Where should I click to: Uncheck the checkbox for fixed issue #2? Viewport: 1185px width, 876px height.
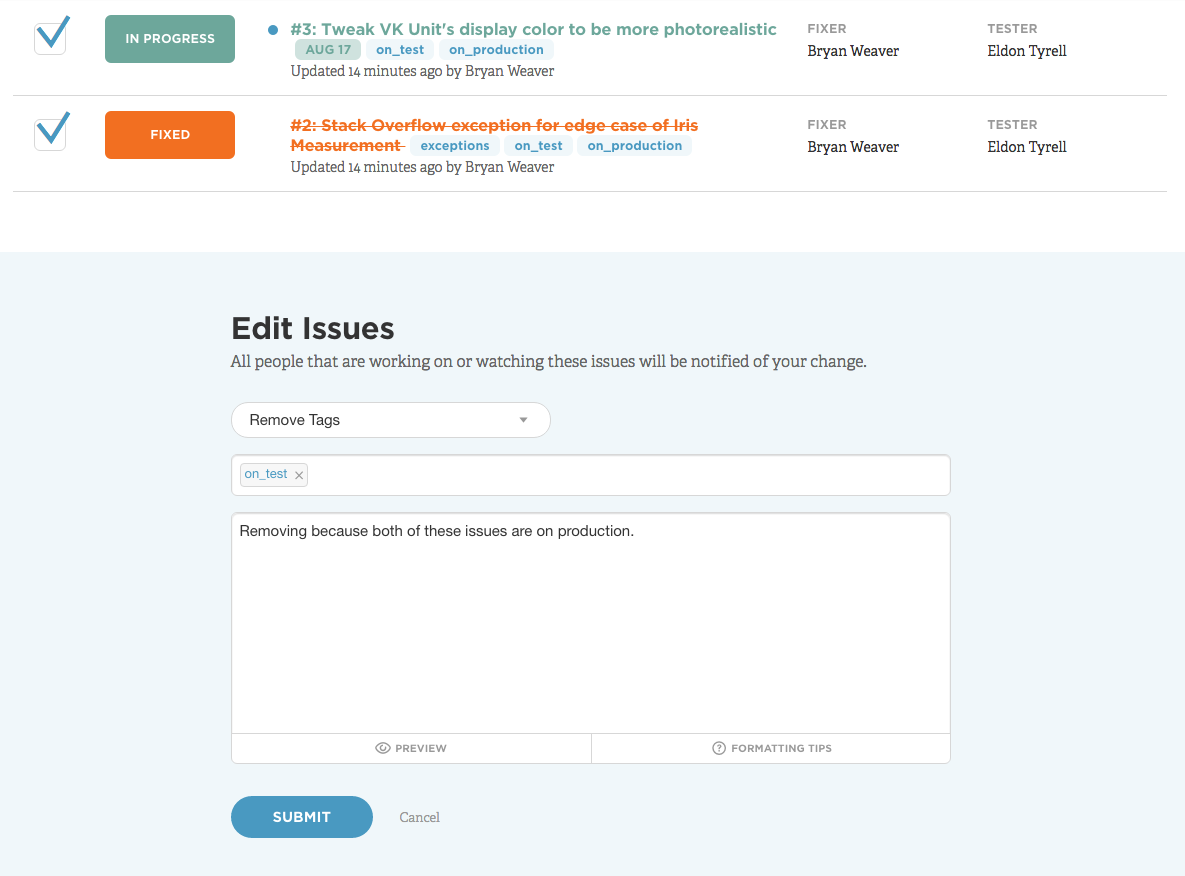[x=51, y=133]
